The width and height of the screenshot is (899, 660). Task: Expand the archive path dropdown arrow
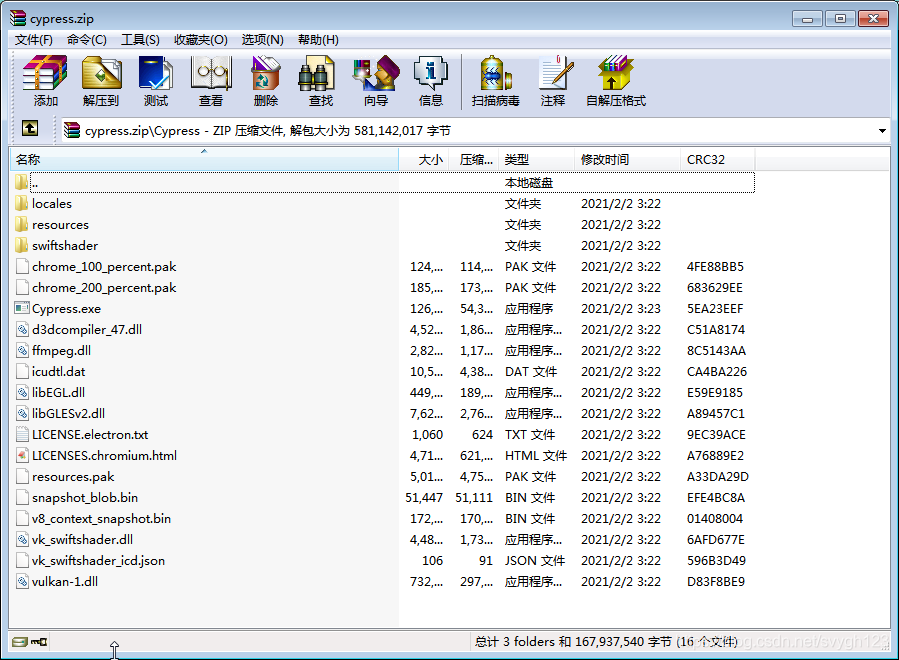coord(882,131)
